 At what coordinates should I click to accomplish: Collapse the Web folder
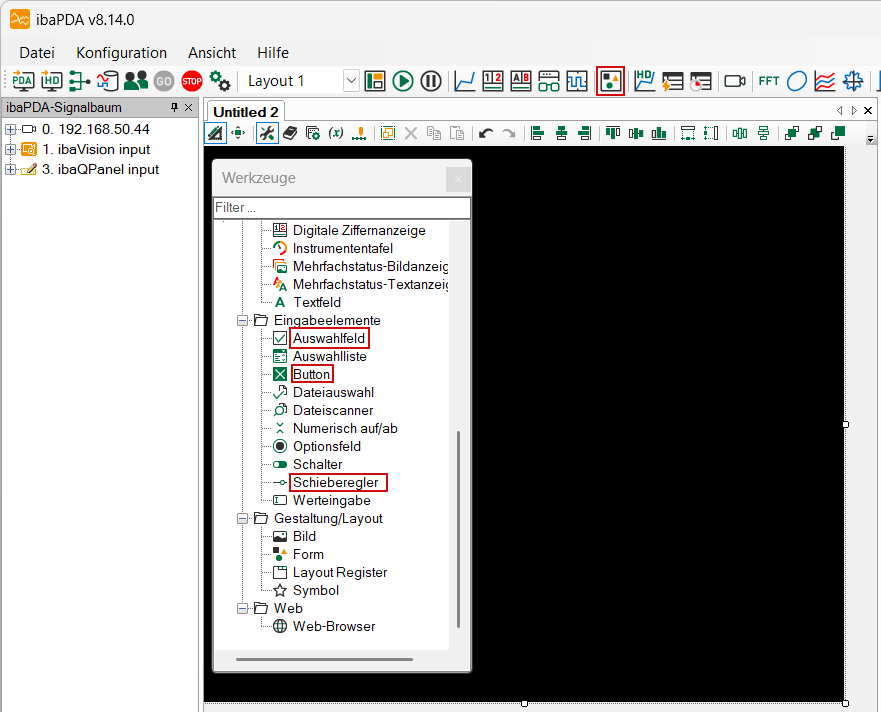tap(242, 608)
